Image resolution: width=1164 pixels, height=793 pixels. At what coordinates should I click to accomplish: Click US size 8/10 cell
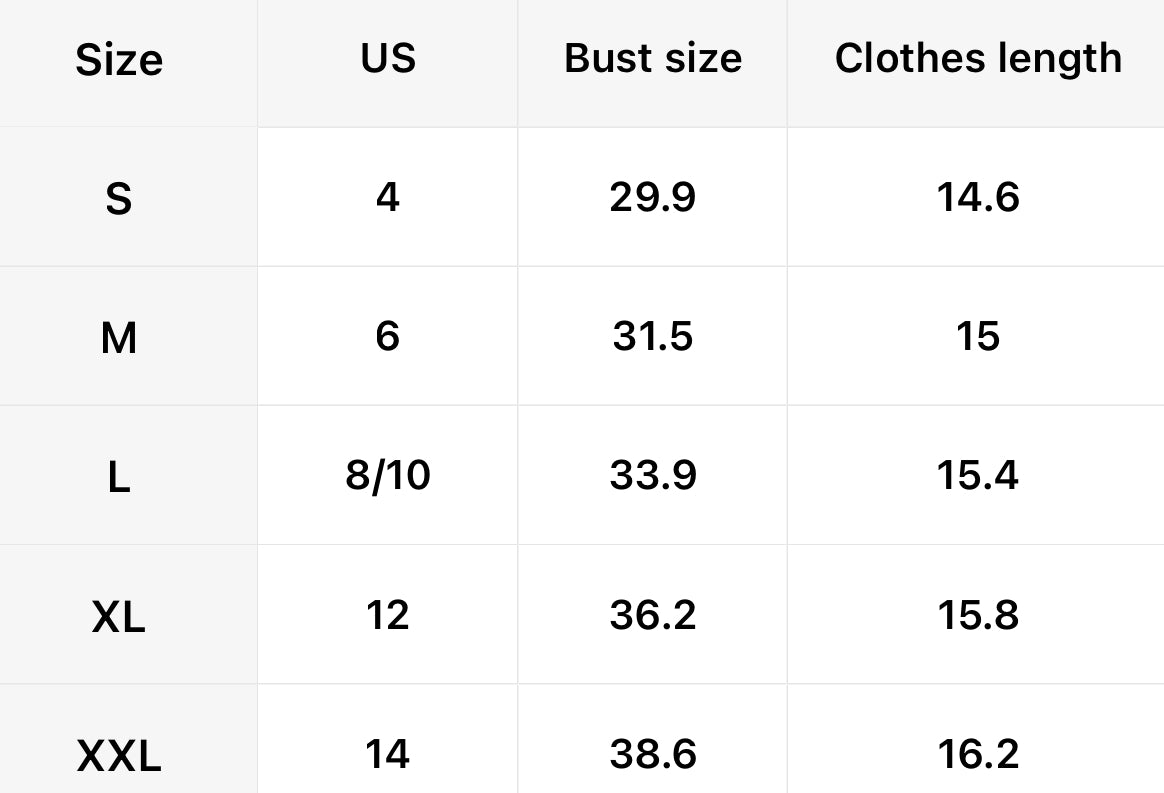388,476
